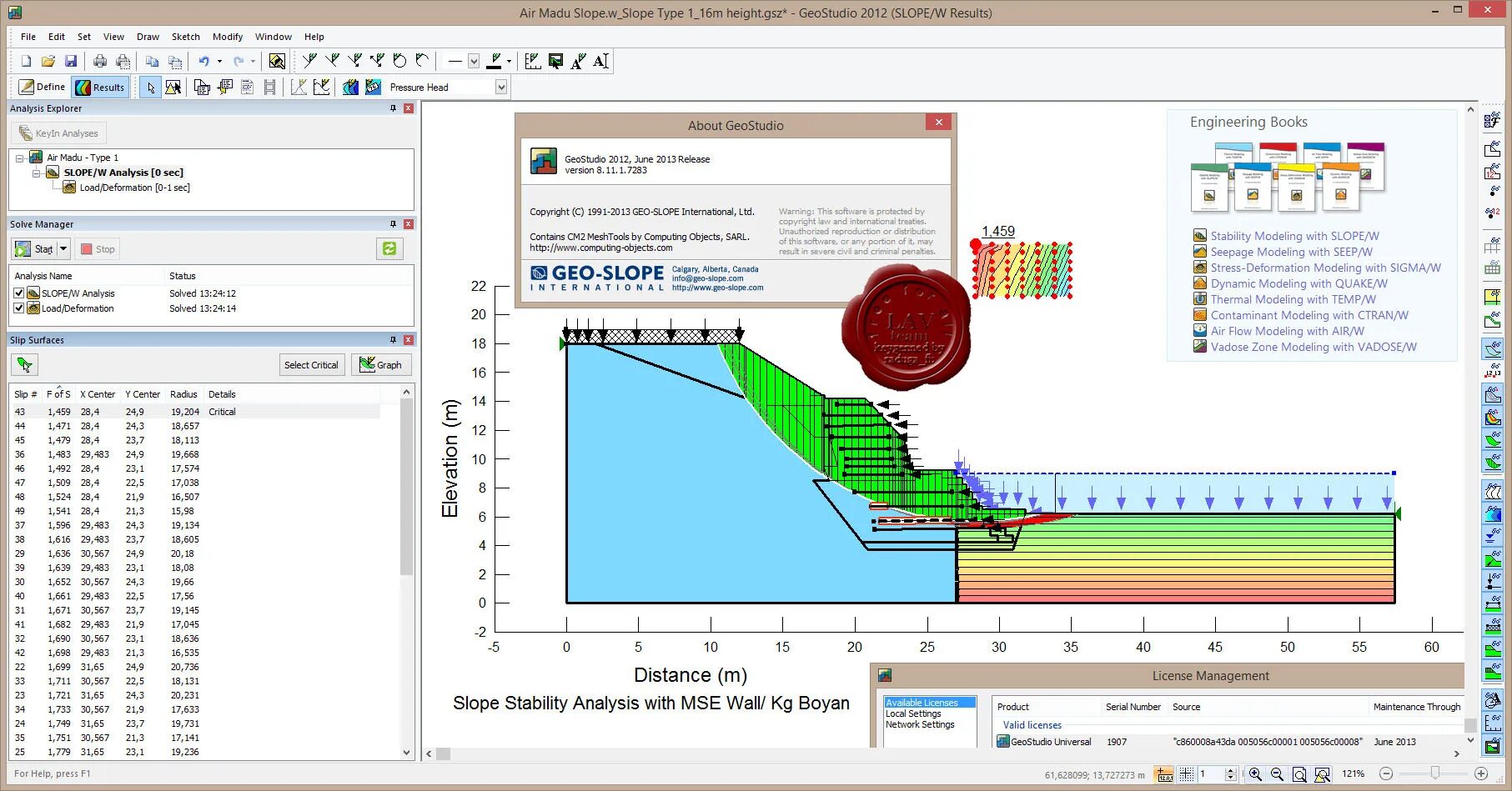1512x791 pixels.
Task: Open the Draw menu
Action: (x=148, y=37)
